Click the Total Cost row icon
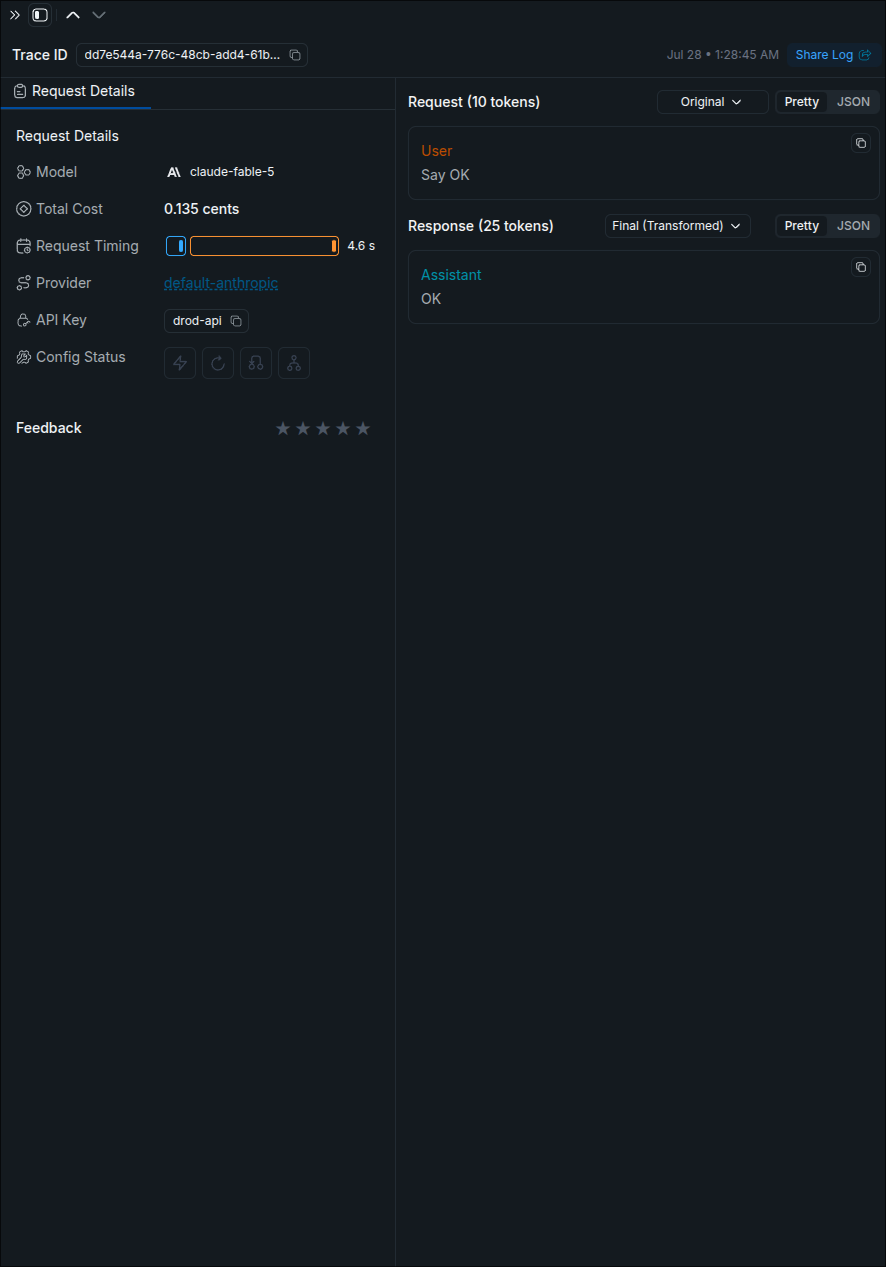 pos(24,209)
